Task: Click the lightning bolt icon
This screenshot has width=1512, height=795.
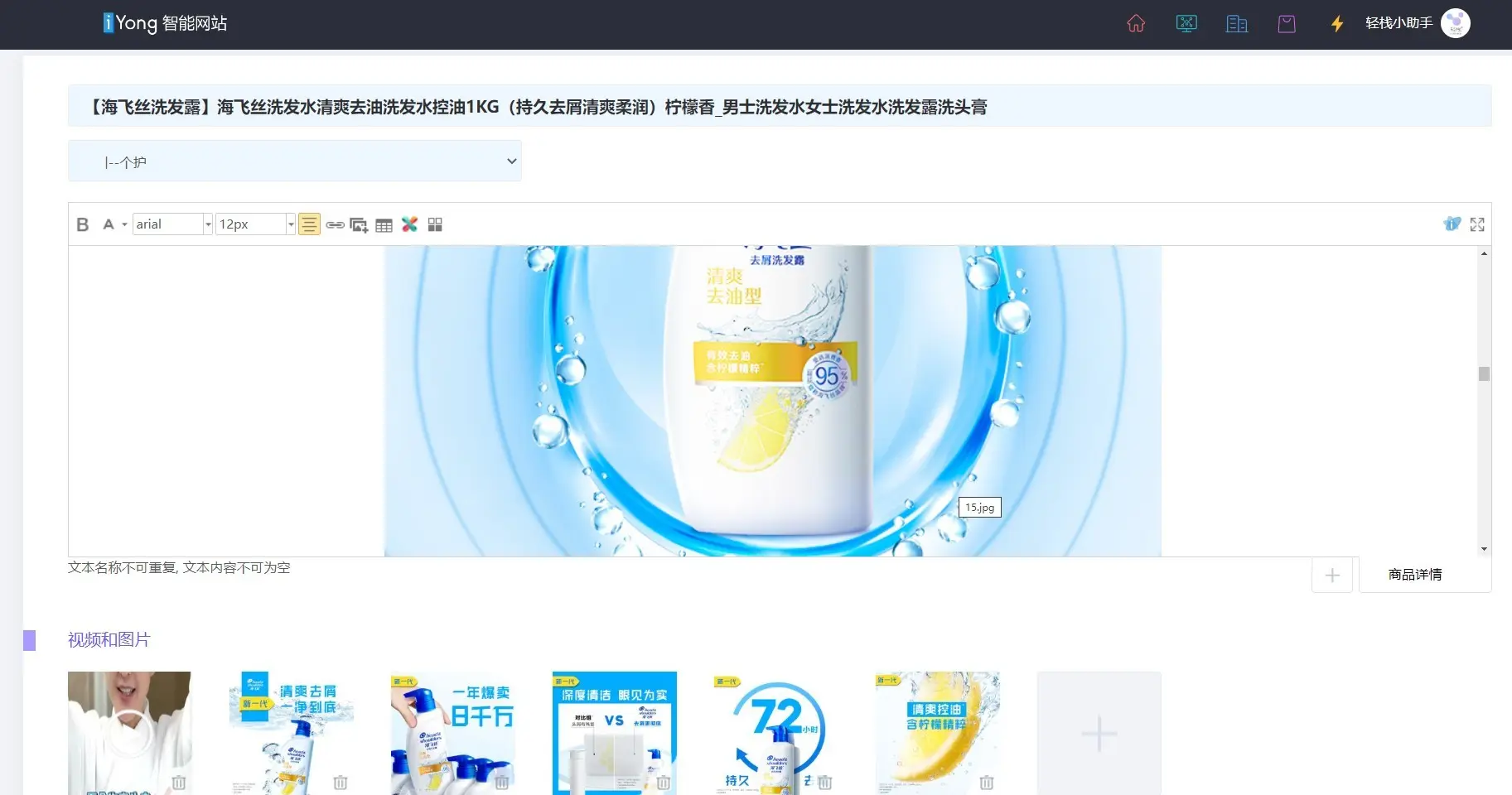Action: [1336, 24]
